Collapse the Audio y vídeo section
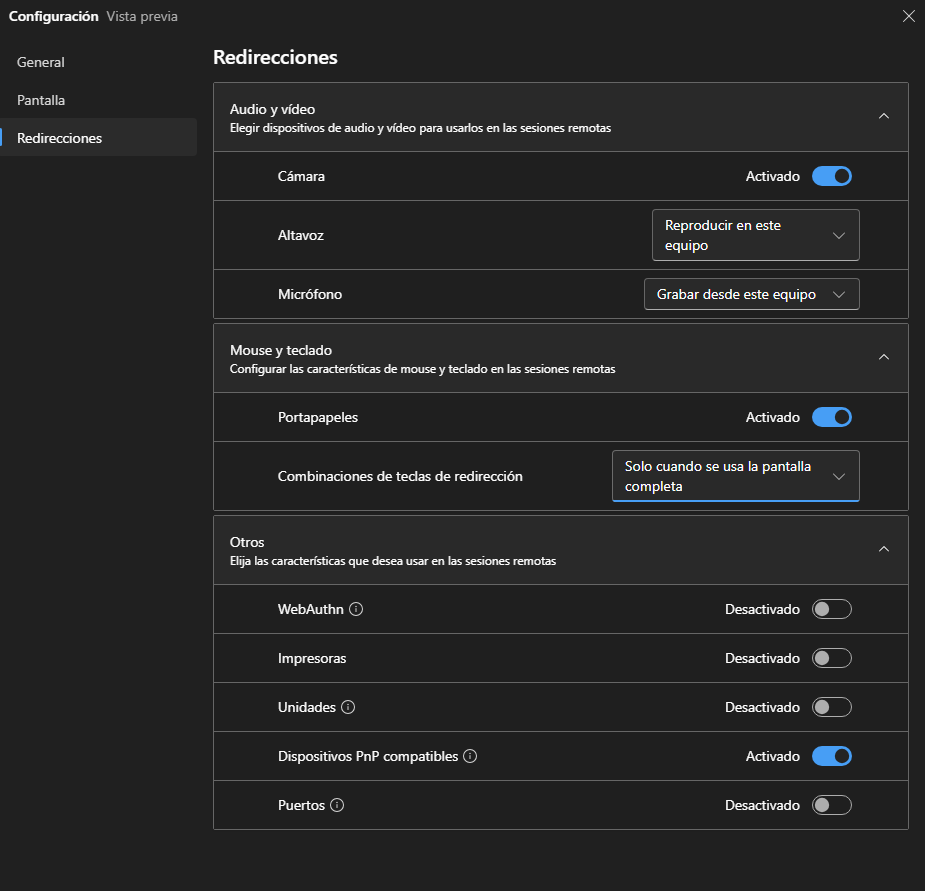Viewport: 925px width, 891px height. coord(884,116)
